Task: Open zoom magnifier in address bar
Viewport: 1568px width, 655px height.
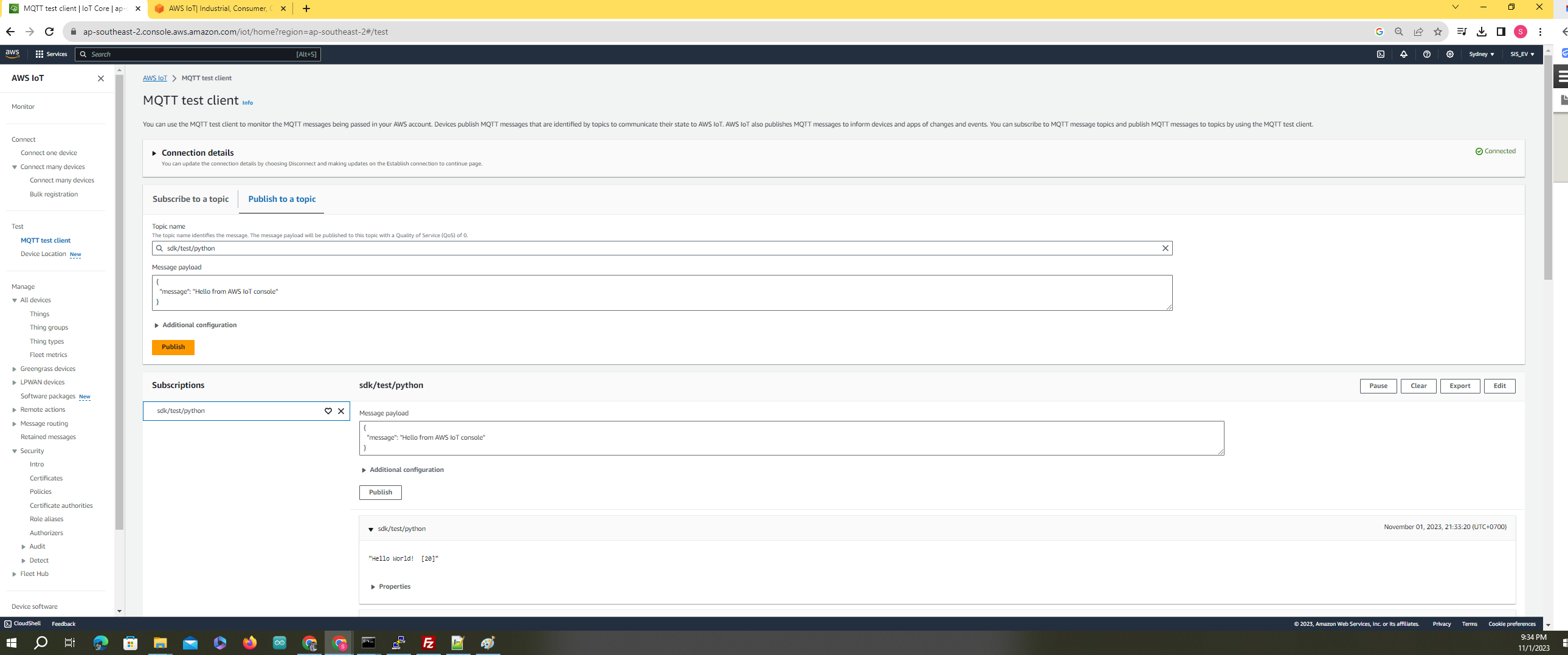Action: (x=1399, y=32)
